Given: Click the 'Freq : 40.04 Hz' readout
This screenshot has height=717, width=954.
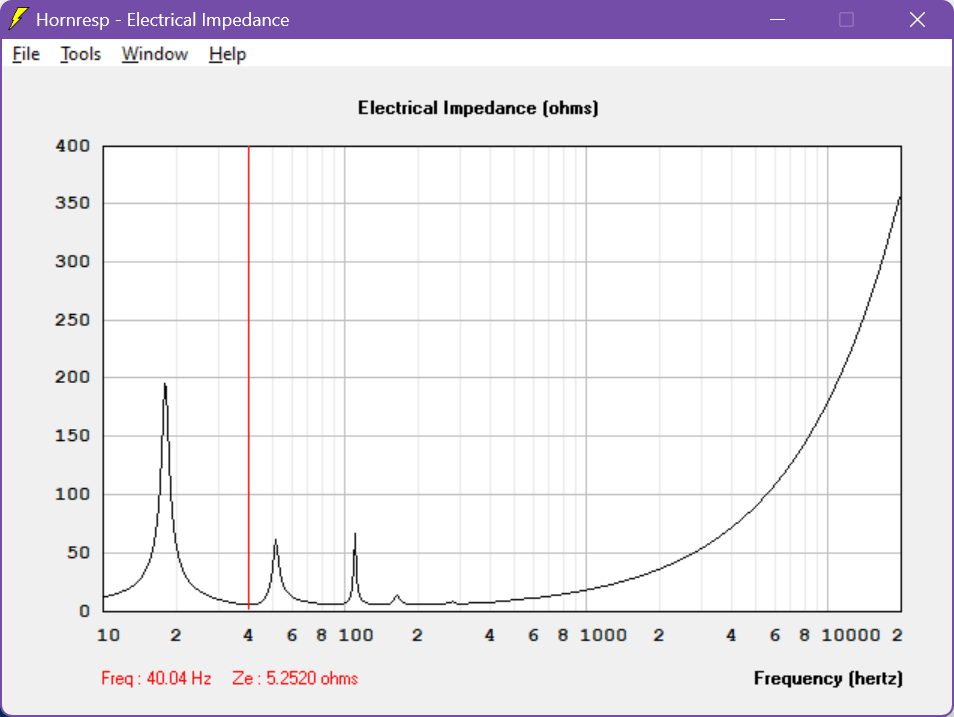Looking at the screenshot, I should pyautogui.click(x=156, y=678).
